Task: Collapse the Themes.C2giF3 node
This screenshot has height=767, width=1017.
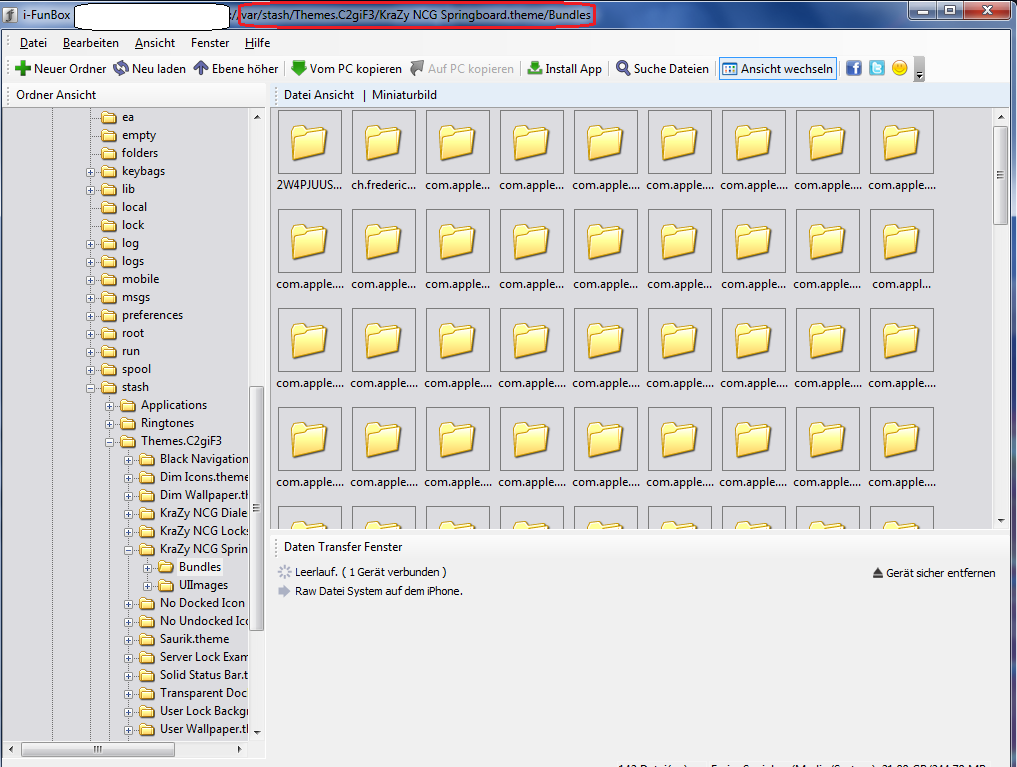Action: point(110,442)
